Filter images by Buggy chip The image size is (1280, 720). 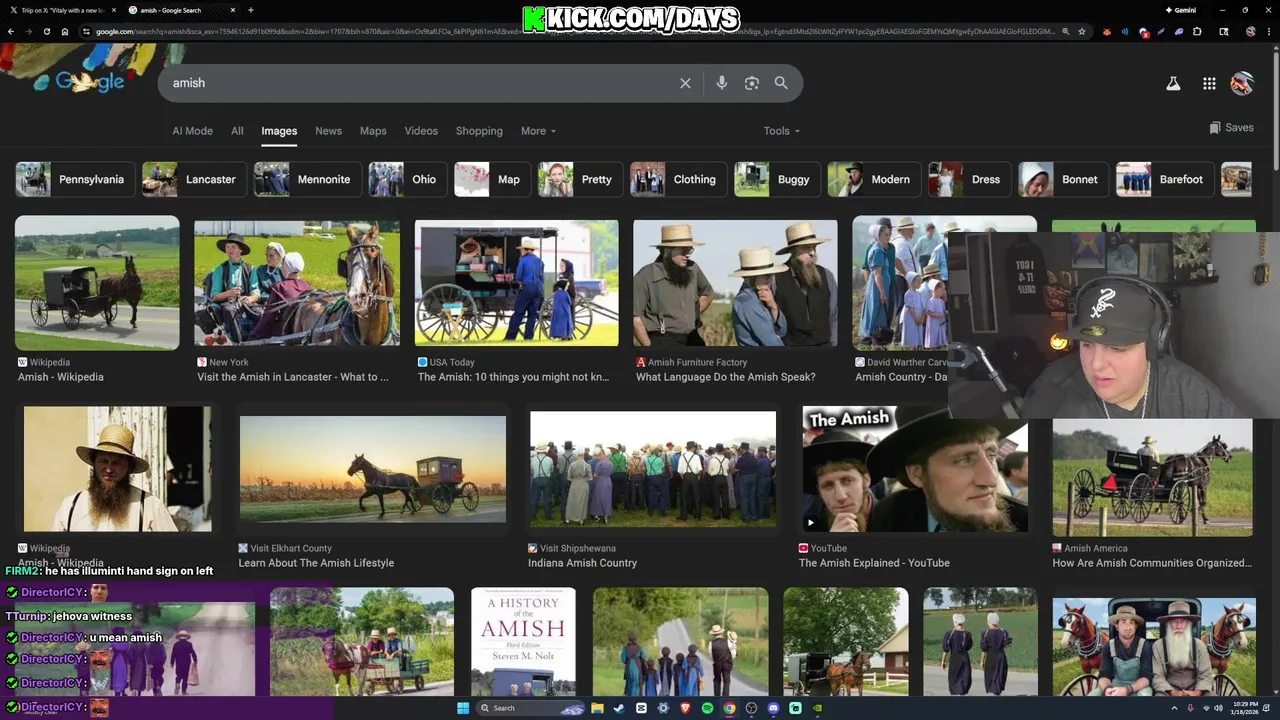[778, 180]
